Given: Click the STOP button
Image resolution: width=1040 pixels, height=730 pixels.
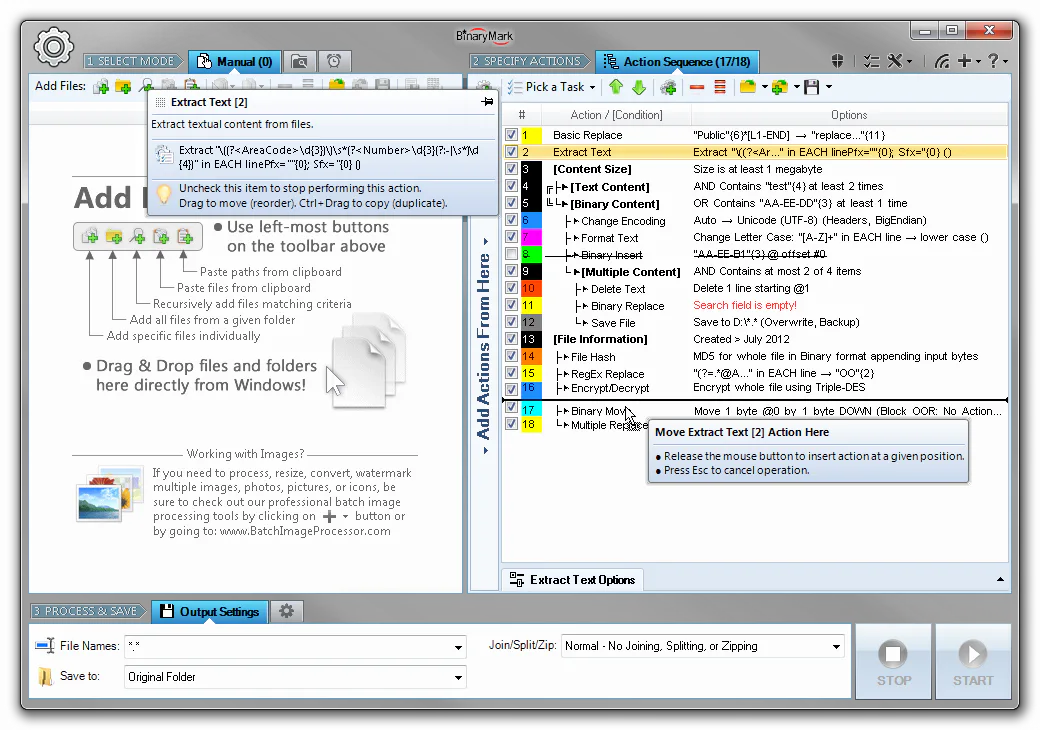Looking at the screenshot, I should tap(893, 661).
